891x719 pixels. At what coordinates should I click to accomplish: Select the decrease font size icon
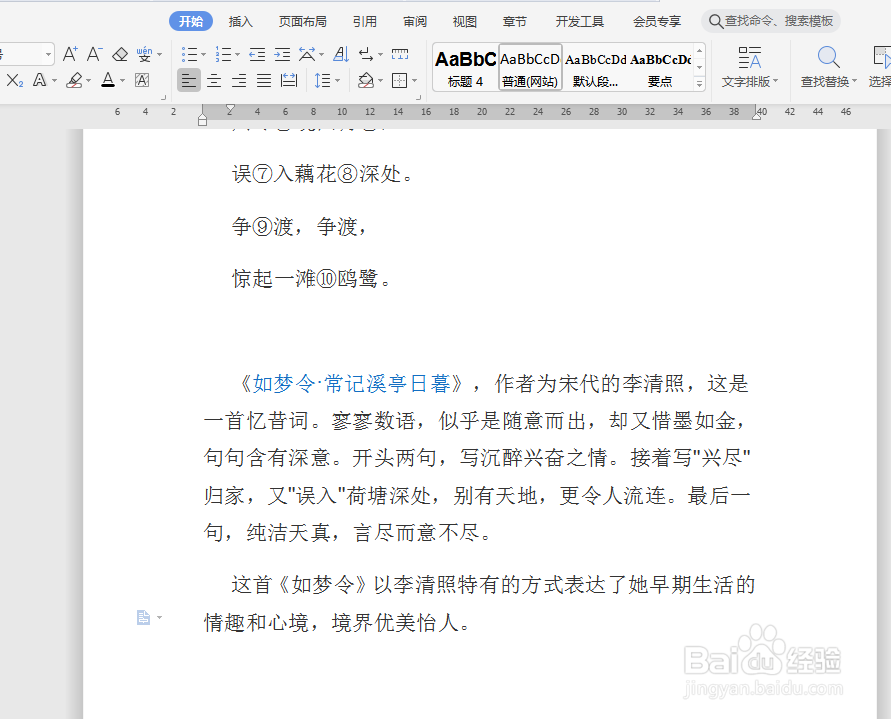[x=93, y=54]
